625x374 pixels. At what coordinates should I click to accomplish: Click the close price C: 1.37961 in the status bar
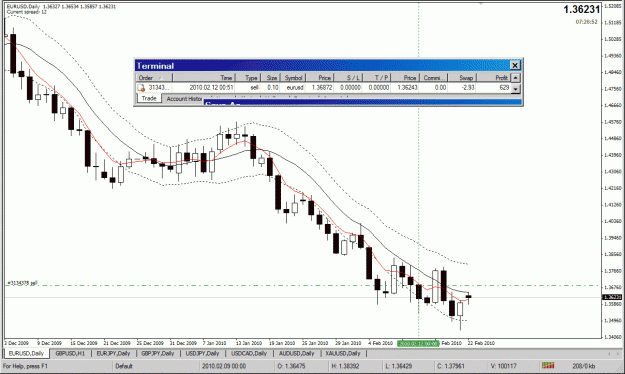tap(450, 366)
